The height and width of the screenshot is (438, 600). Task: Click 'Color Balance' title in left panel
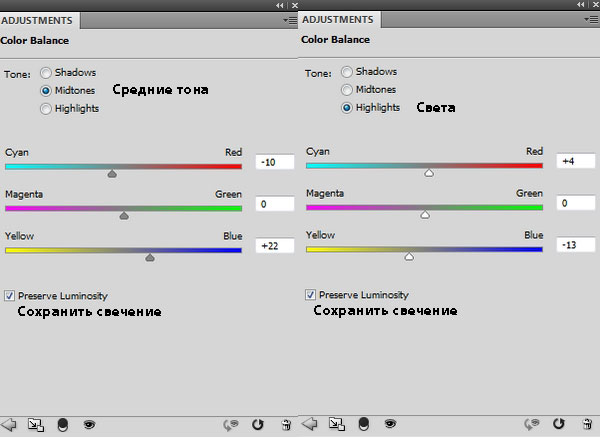coord(35,41)
